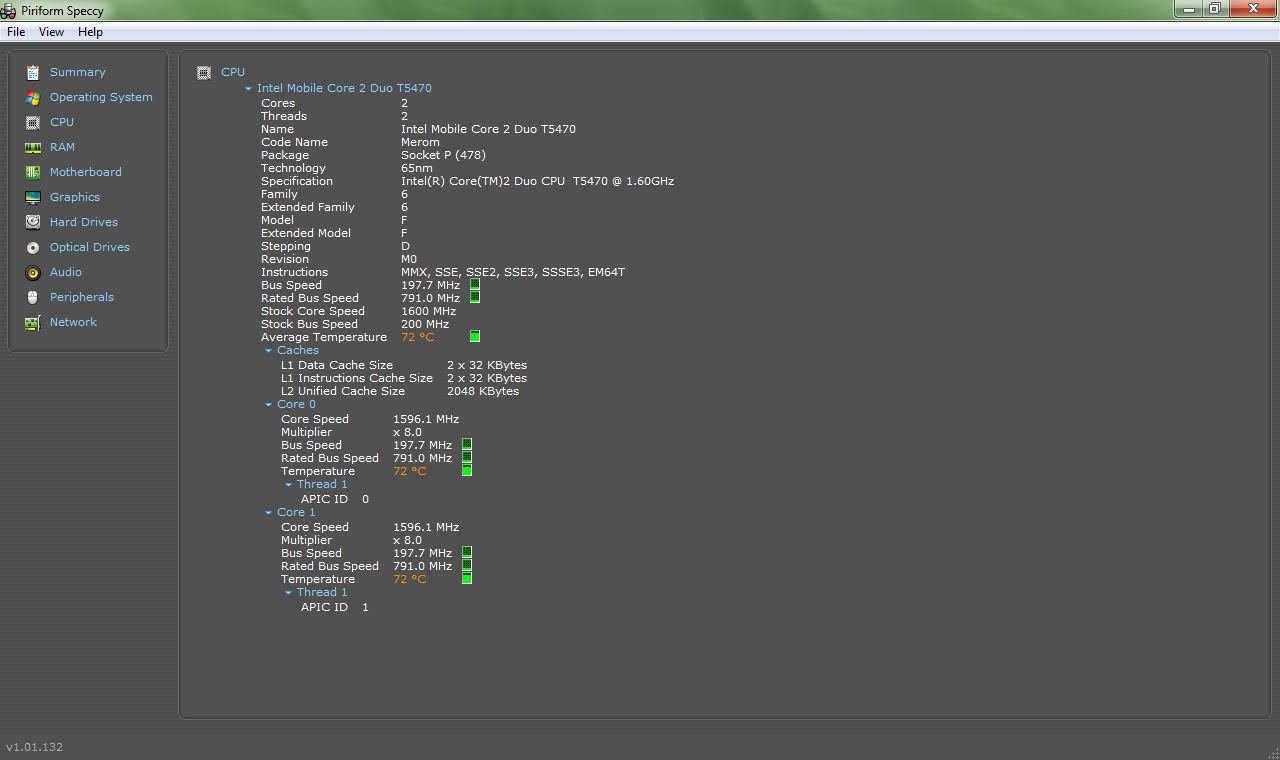This screenshot has height=760, width=1280.
Task: Click the Optical Drives disc icon
Action: click(33, 247)
